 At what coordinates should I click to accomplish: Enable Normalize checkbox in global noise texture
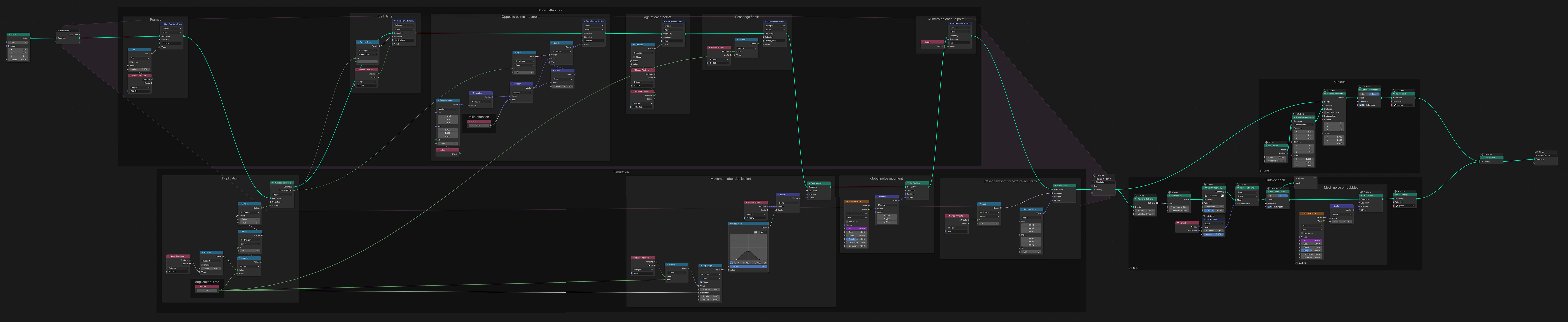tap(847, 222)
